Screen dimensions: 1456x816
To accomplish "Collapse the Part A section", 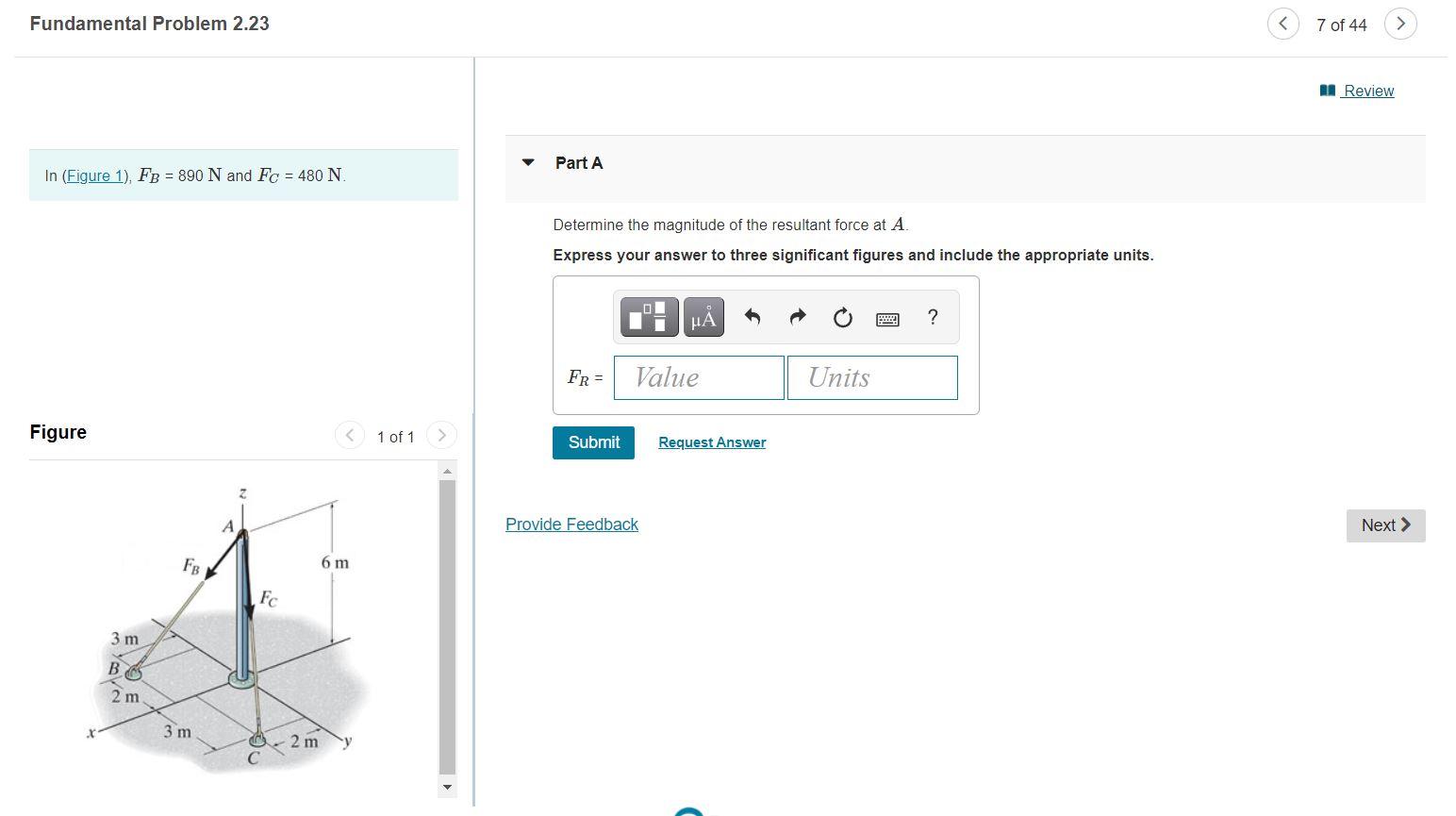I will pos(528,162).
